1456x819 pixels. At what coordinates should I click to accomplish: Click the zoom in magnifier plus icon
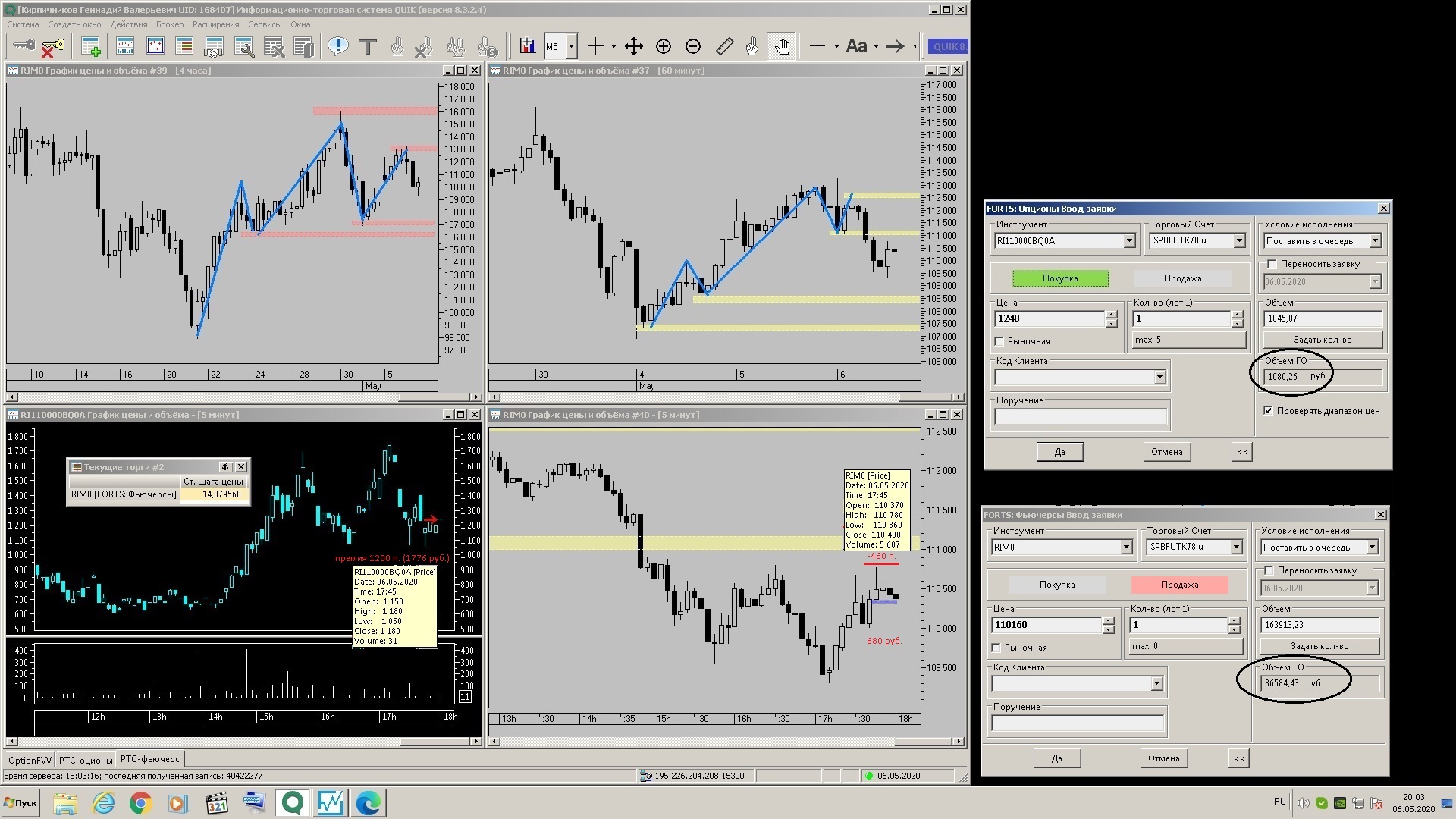click(x=663, y=47)
